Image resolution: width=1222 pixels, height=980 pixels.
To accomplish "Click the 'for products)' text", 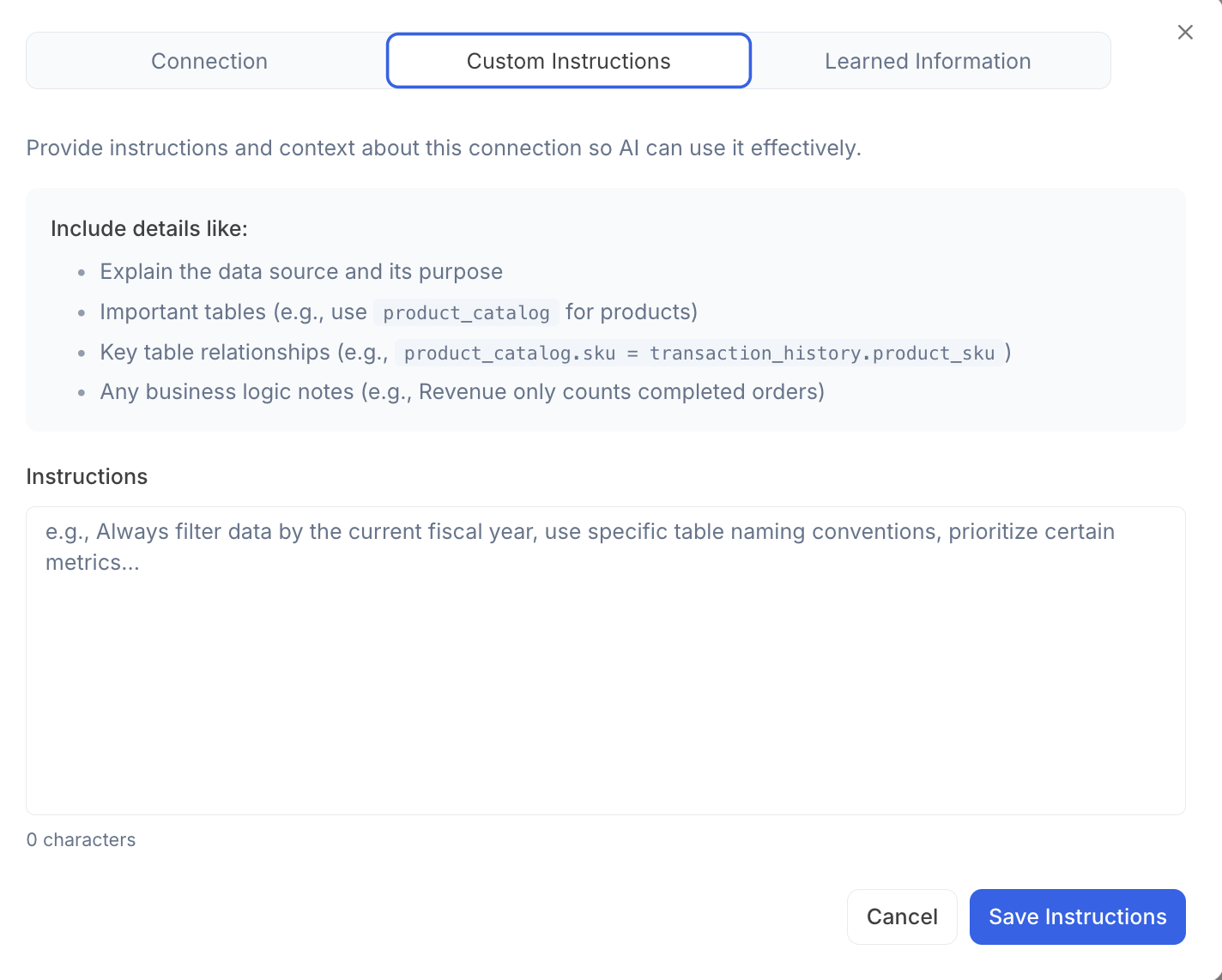I will (x=631, y=312).
